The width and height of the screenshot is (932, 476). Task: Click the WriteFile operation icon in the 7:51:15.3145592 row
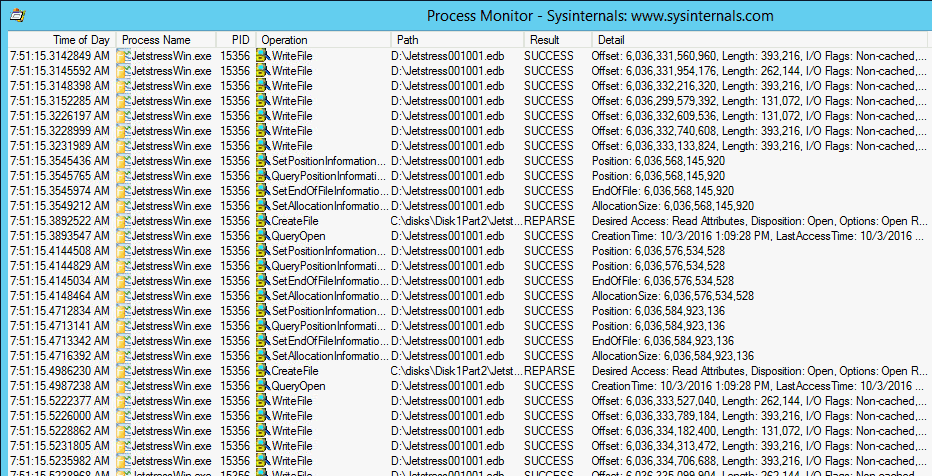(263, 71)
